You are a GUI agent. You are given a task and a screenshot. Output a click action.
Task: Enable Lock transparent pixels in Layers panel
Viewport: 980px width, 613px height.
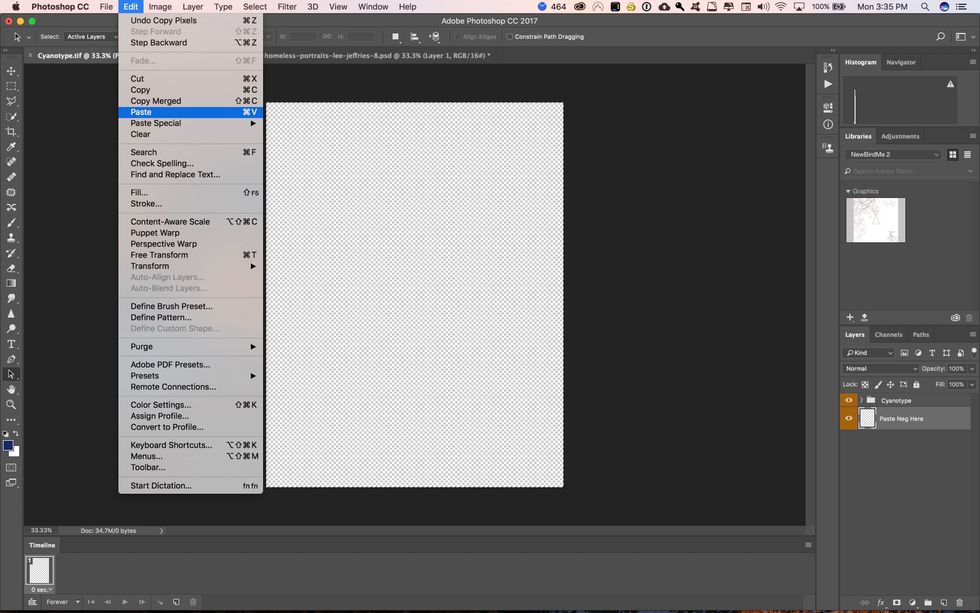click(x=864, y=384)
